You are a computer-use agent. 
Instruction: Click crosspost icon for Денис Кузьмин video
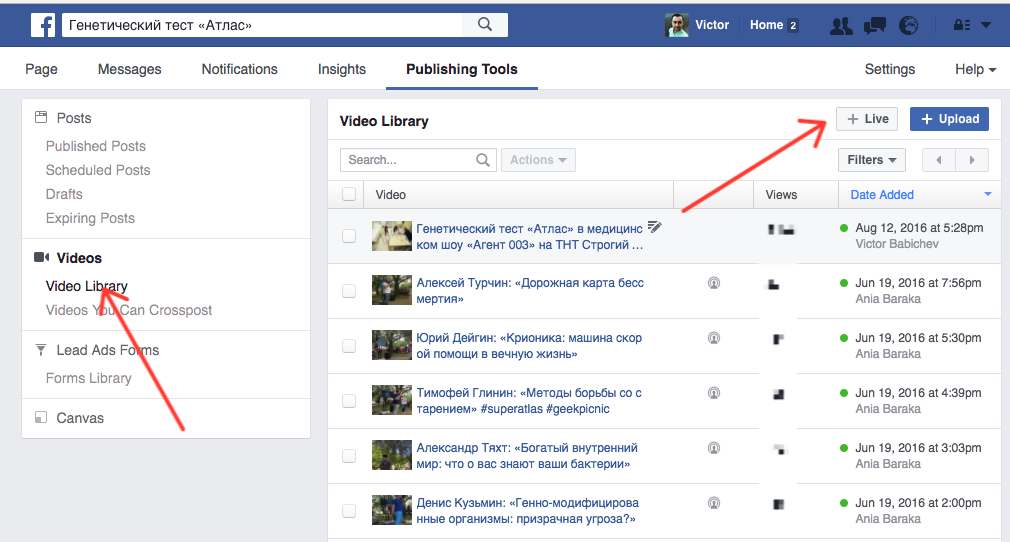(x=714, y=503)
